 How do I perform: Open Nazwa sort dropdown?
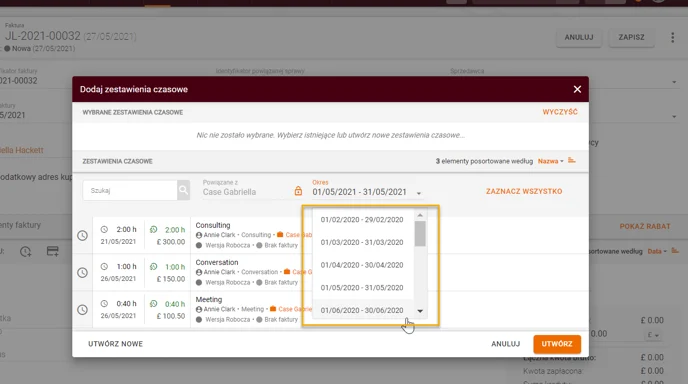tap(550, 161)
